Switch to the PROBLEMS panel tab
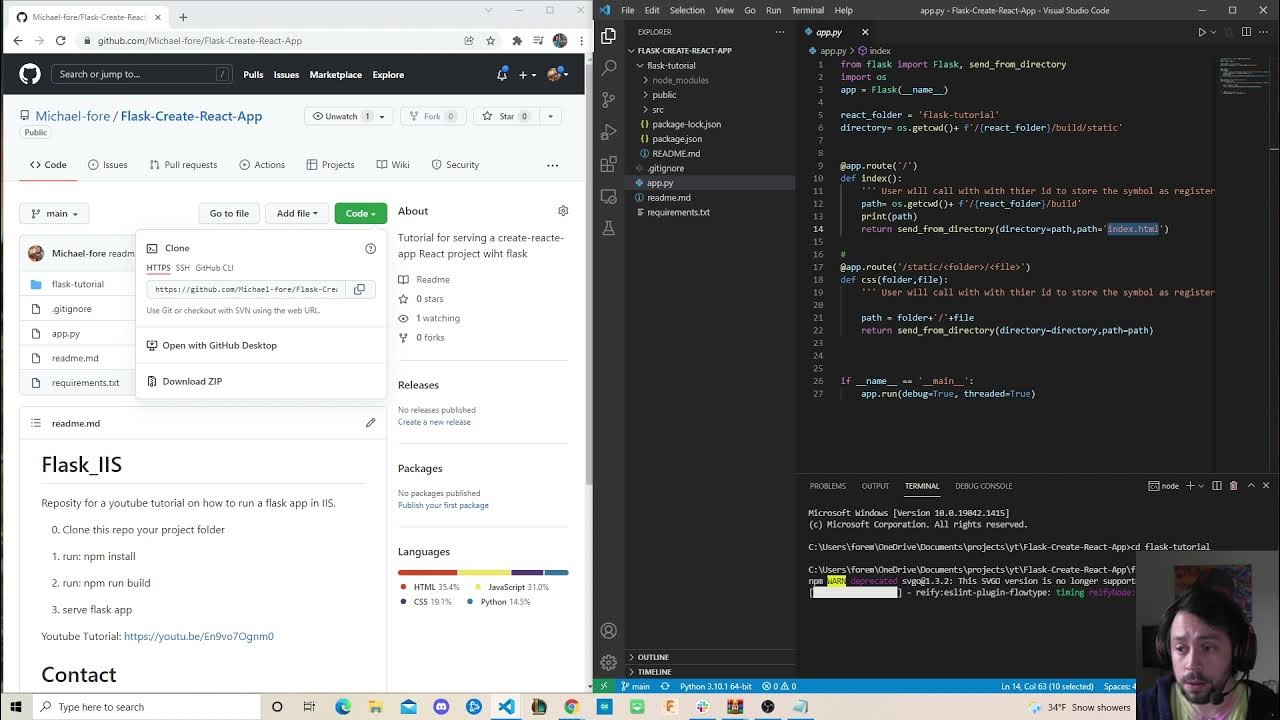1280x720 pixels. (x=827, y=486)
